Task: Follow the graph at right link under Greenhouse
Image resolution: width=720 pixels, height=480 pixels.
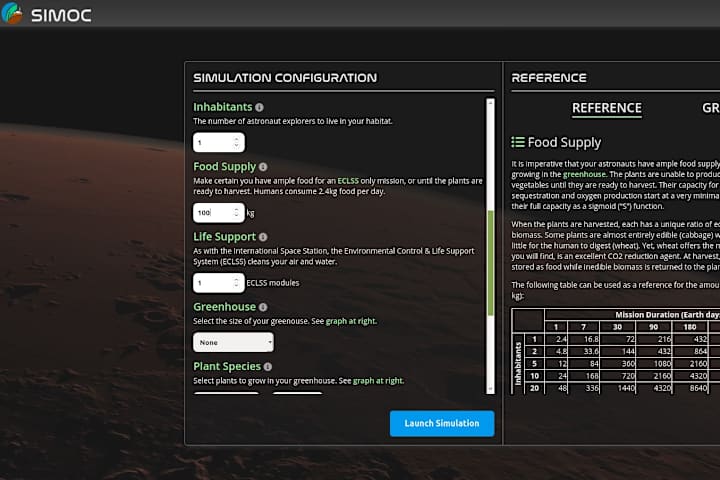Action: pos(351,321)
